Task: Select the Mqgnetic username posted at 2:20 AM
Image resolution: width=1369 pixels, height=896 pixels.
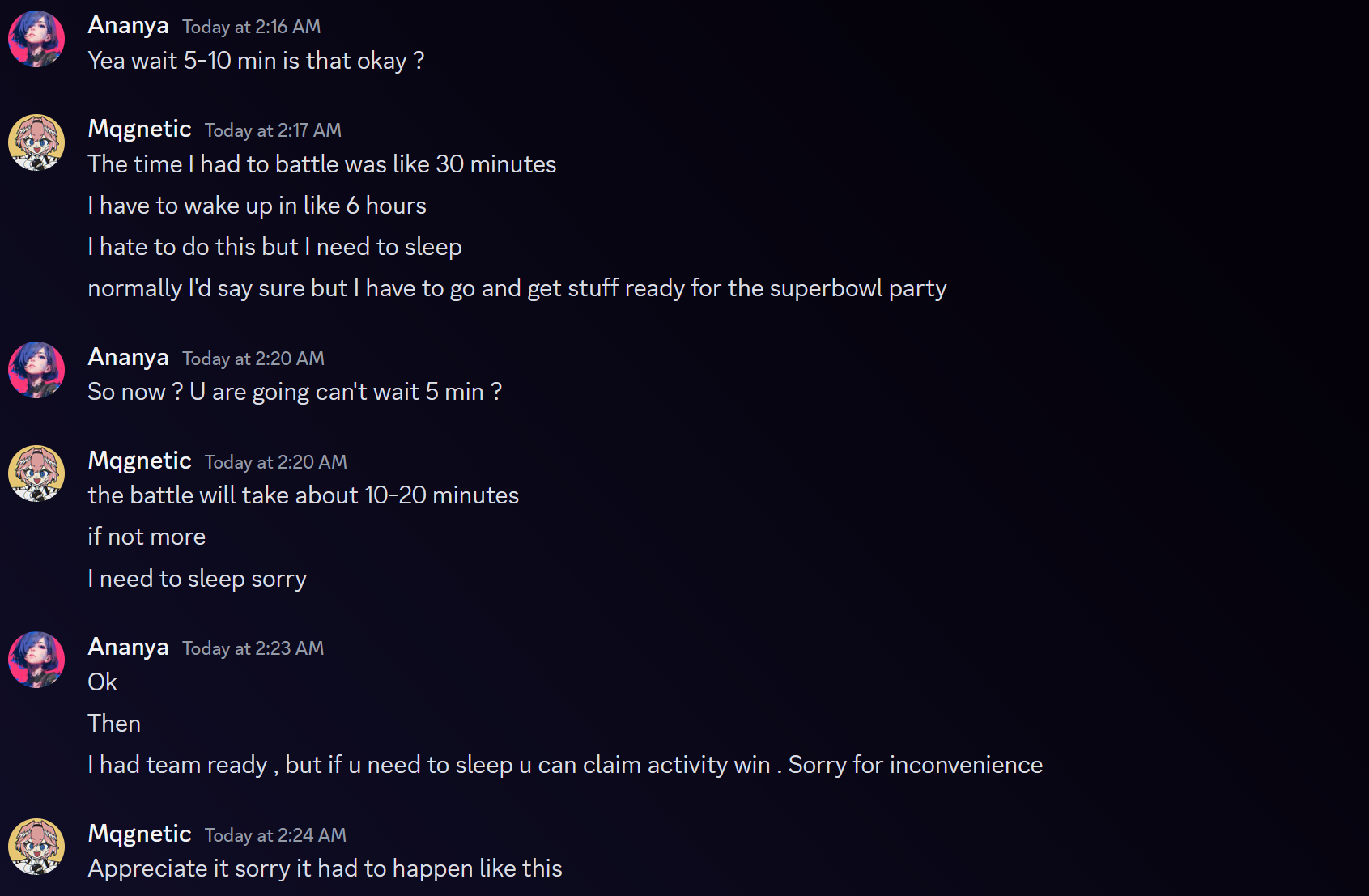Action: tap(139, 461)
